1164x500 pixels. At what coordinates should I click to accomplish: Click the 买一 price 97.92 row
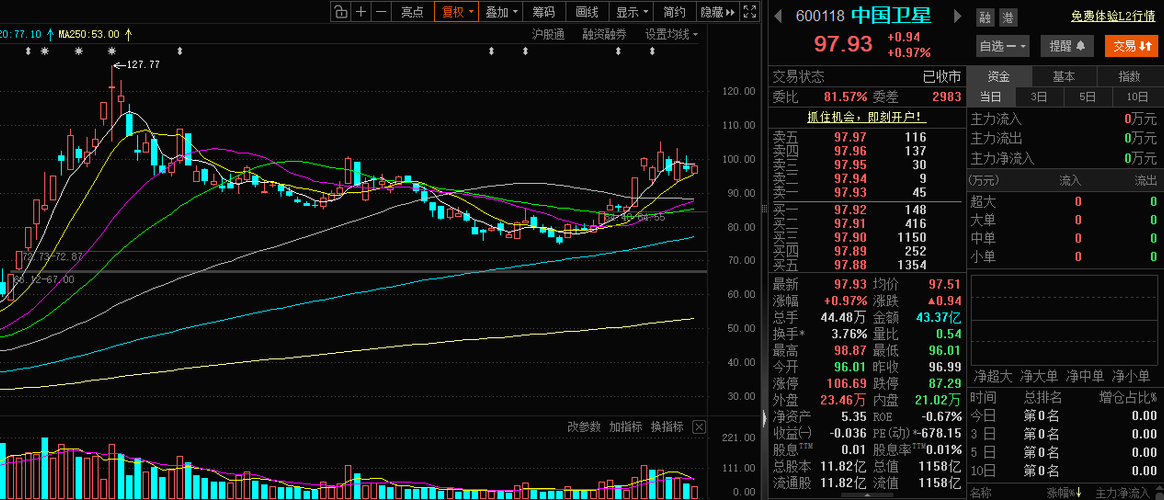pyautogui.click(x=867, y=209)
